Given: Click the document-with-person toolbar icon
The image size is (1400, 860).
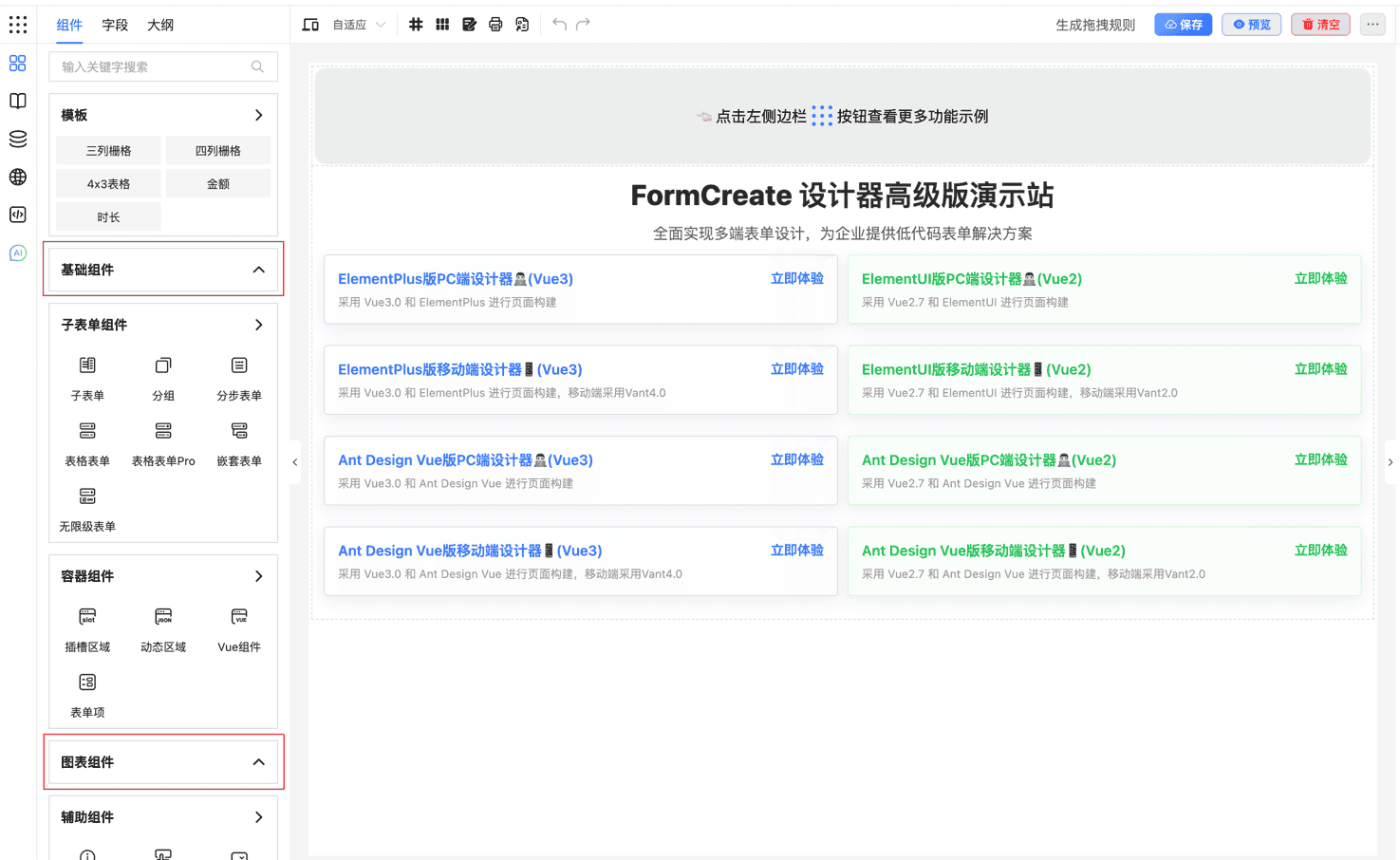Looking at the screenshot, I should (522, 25).
